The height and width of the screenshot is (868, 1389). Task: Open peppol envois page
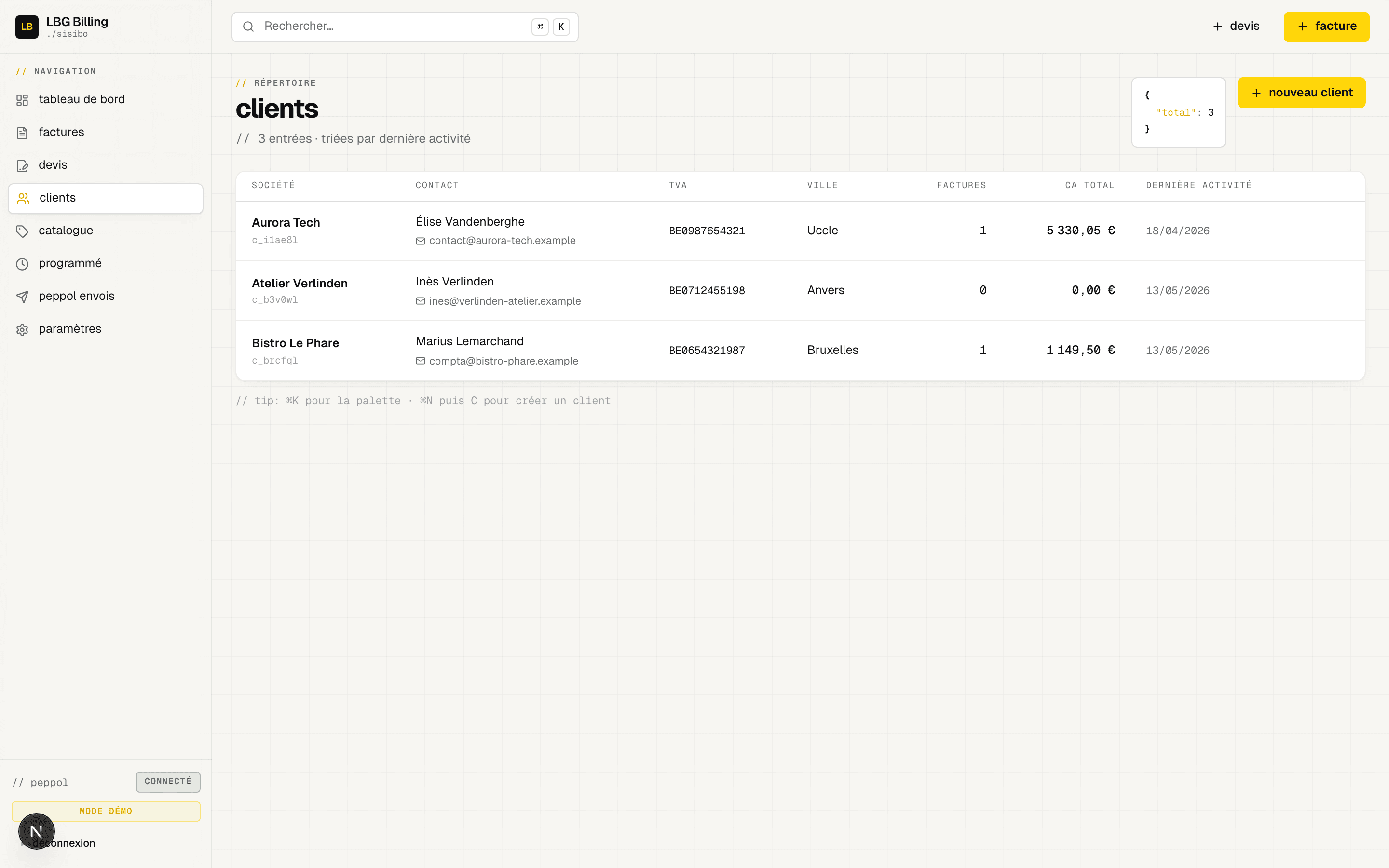106,296
